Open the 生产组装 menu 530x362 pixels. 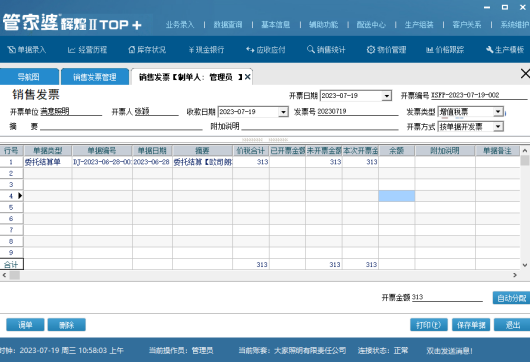tap(419, 25)
